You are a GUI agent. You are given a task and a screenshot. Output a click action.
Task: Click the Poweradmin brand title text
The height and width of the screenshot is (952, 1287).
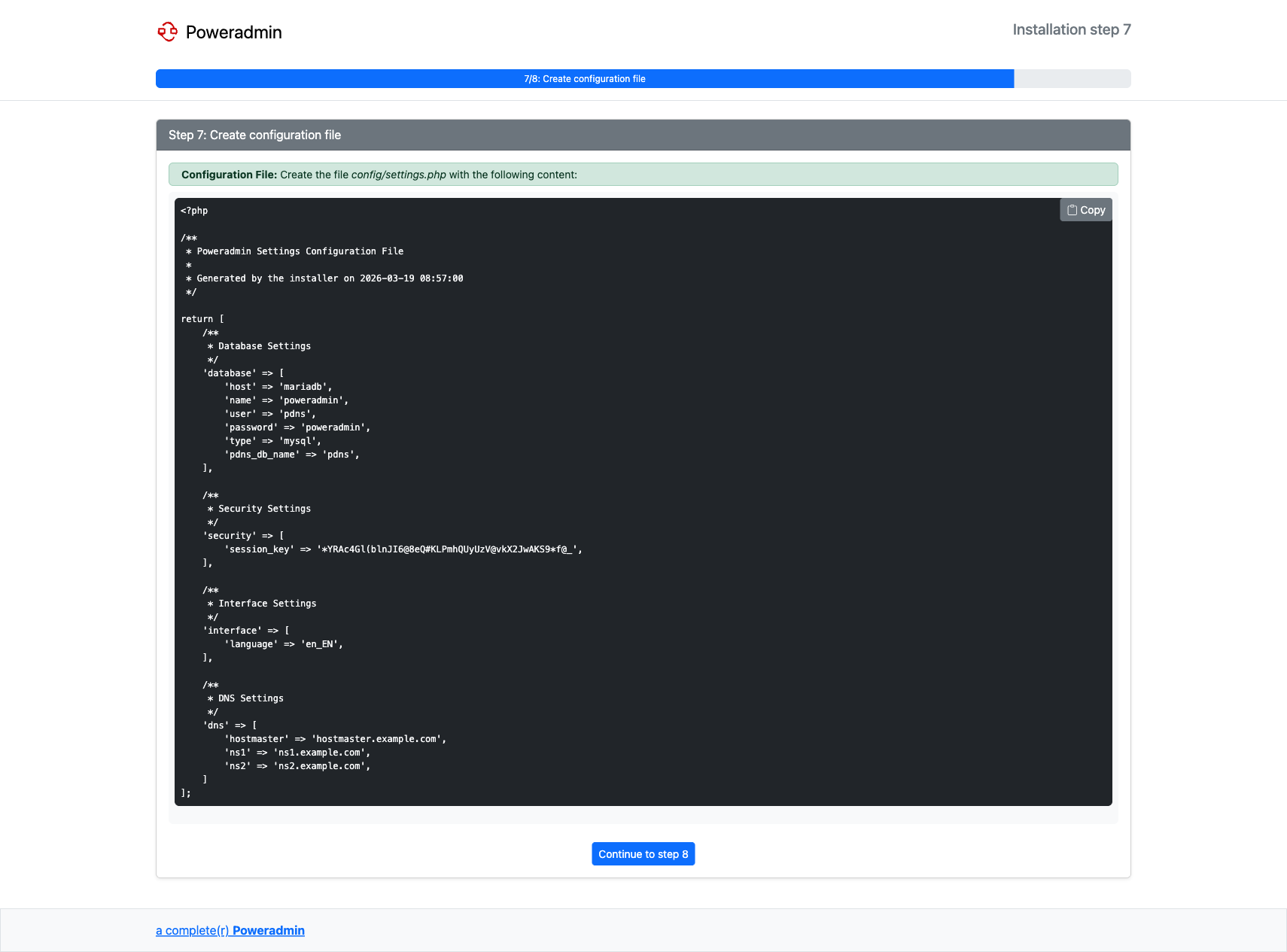[233, 32]
